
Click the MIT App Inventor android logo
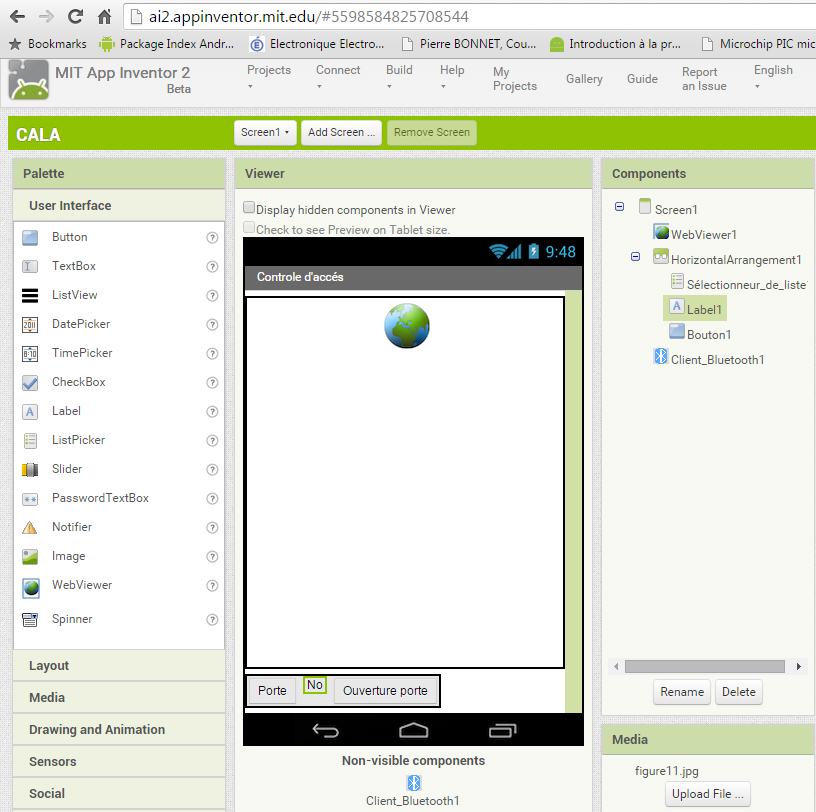click(x=28, y=80)
